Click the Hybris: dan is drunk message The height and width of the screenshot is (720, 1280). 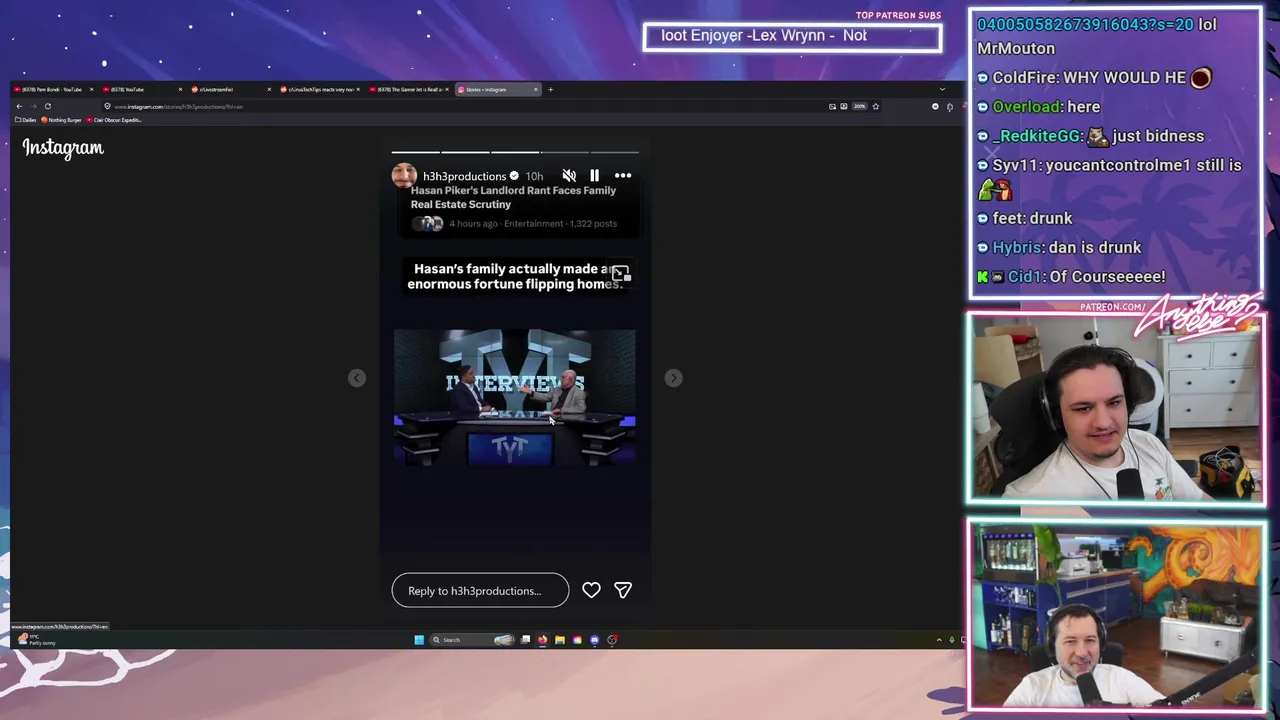click(1059, 248)
